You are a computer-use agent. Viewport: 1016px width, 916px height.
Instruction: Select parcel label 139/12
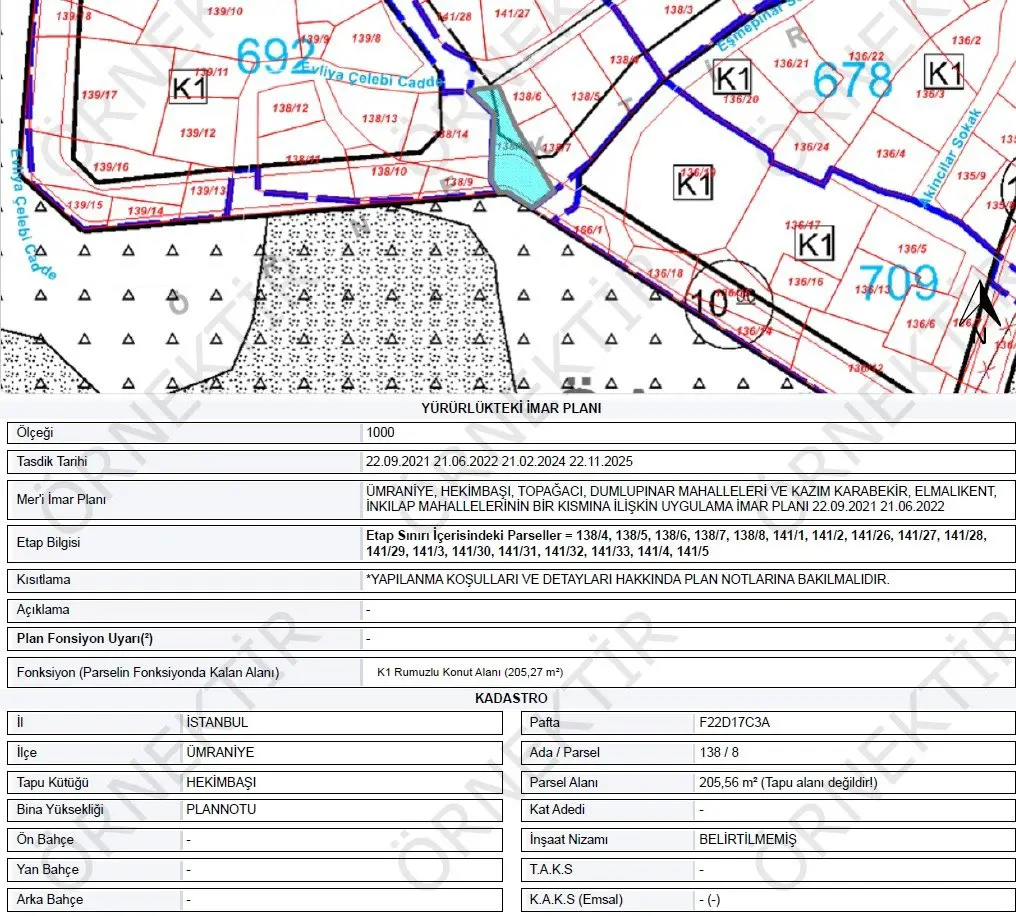tap(198, 132)
